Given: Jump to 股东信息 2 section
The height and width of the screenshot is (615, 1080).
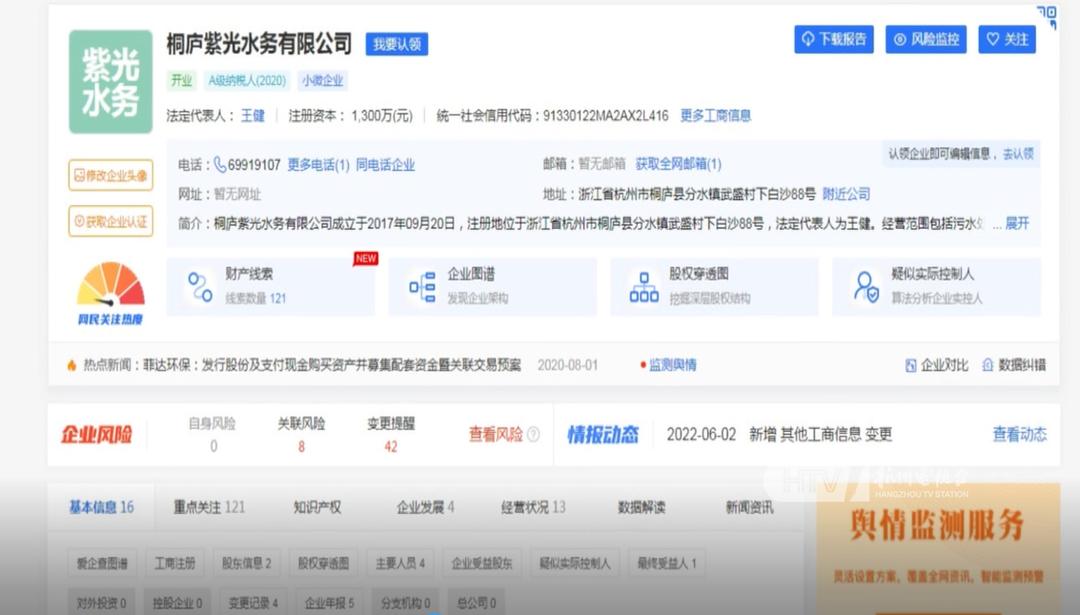Looking at the screenshot, I should [247, 563].
